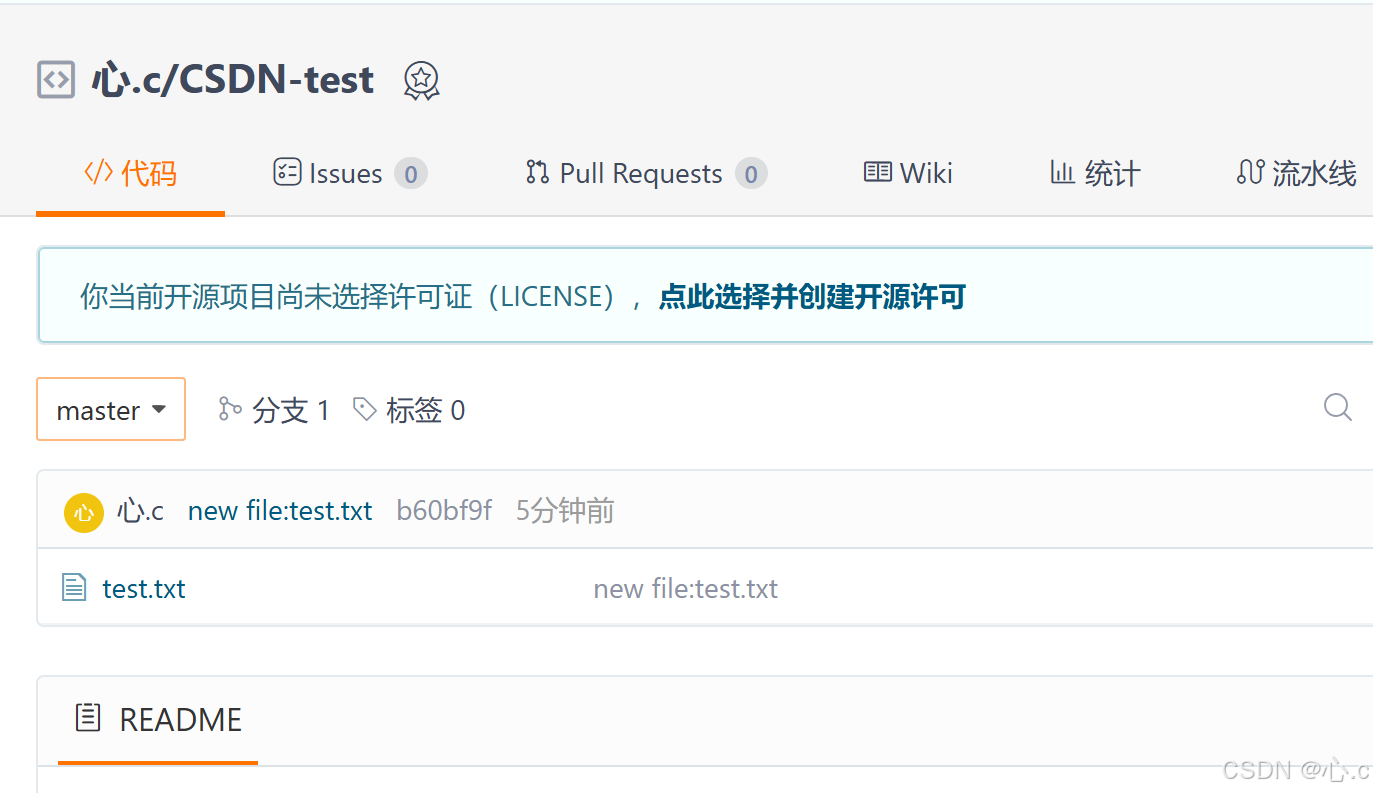Click the search magnifier icon
This screenshot has height=793, width=1373.
1338,407
